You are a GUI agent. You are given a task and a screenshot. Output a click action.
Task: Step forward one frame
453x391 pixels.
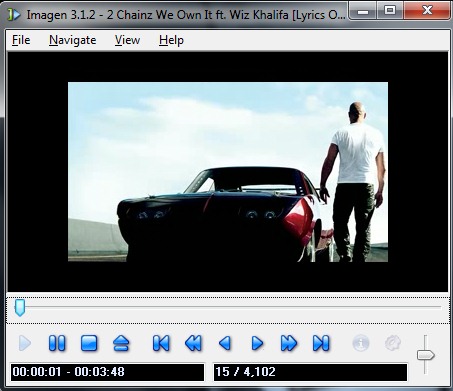pyautogui.click(x=257, y=343)
